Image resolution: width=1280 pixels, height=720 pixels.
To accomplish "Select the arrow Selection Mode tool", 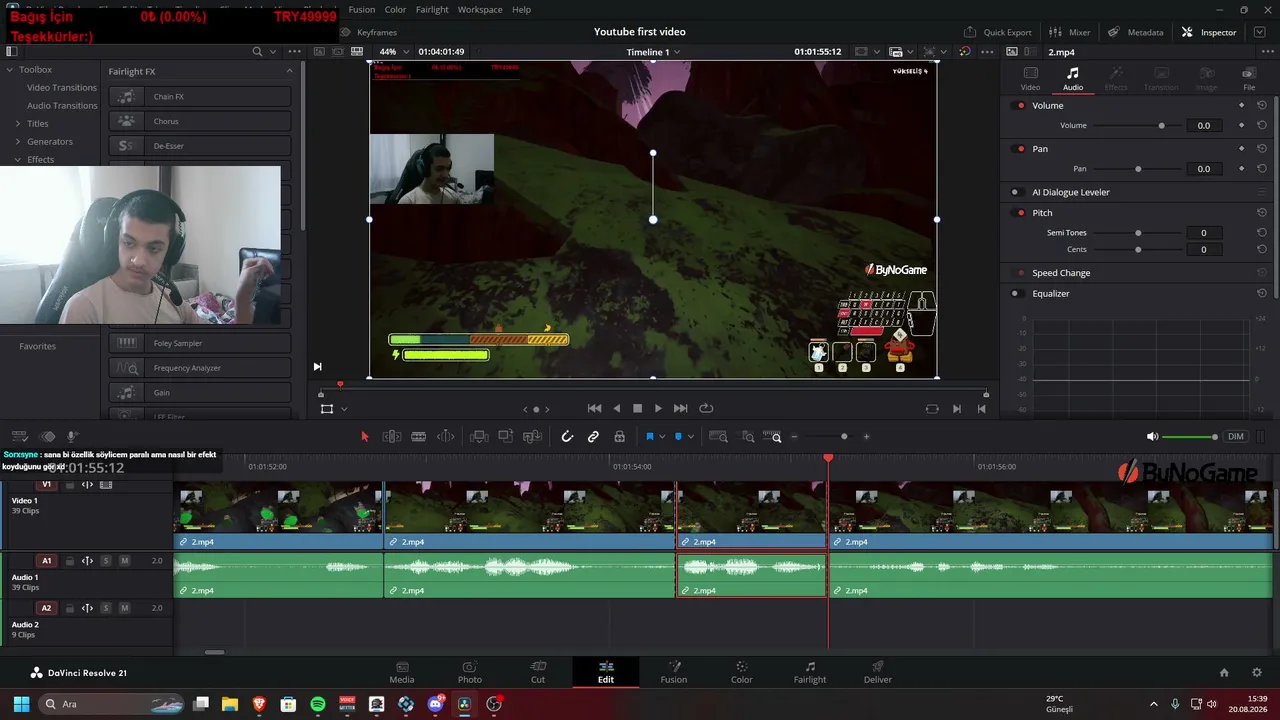I will 364,436.
